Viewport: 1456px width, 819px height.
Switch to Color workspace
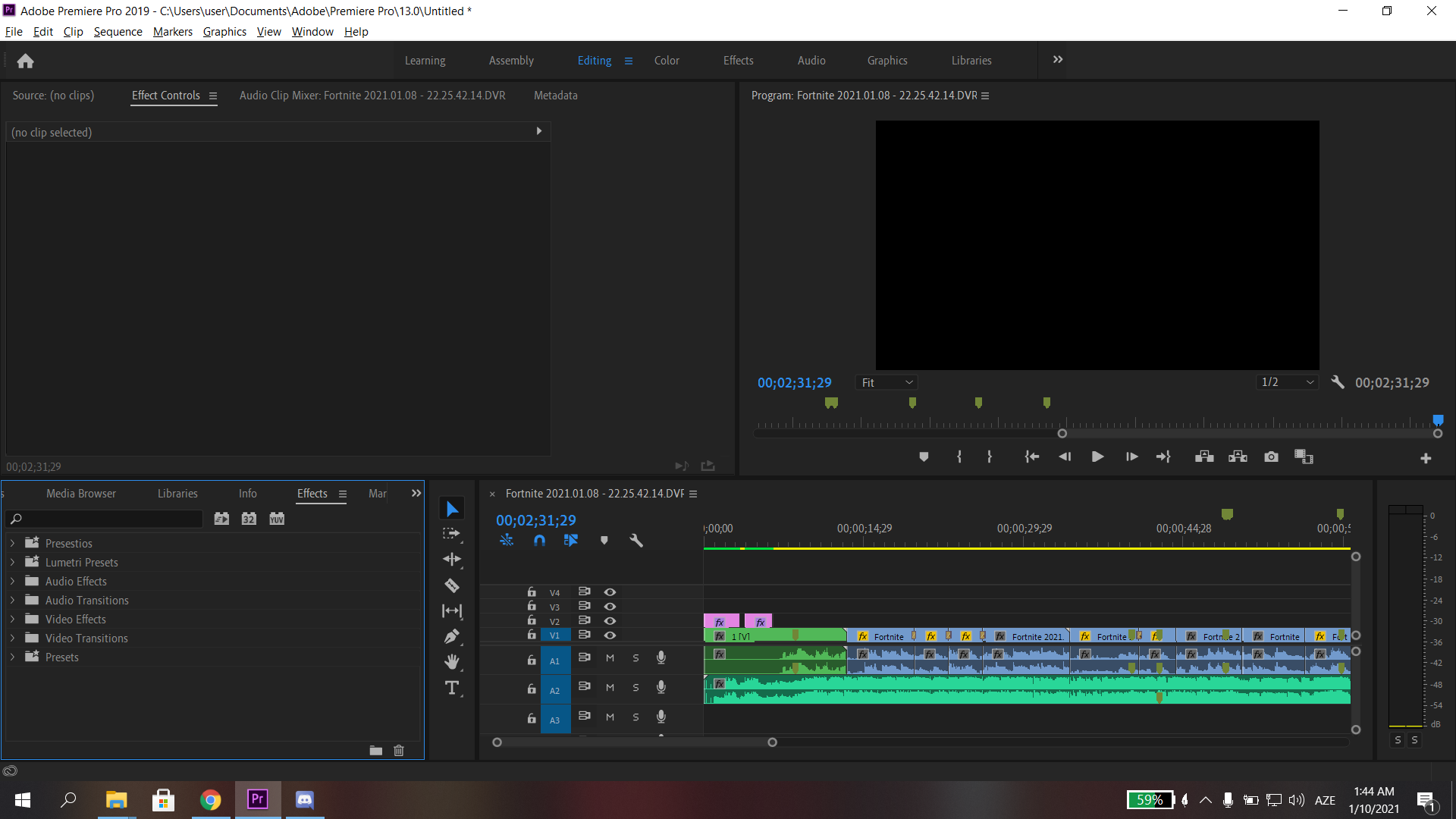point(667,61)
